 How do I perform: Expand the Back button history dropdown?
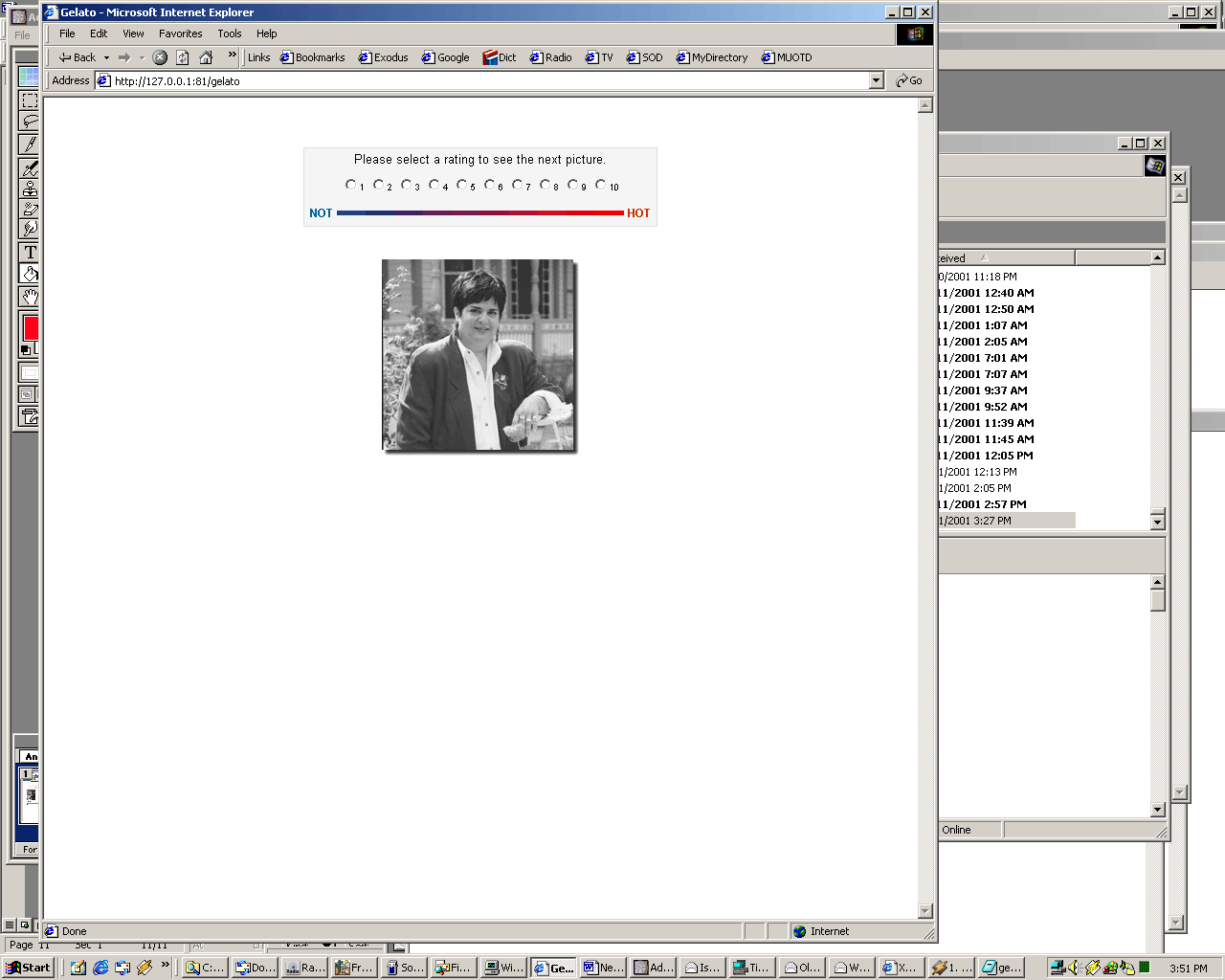tap(106, 57)
